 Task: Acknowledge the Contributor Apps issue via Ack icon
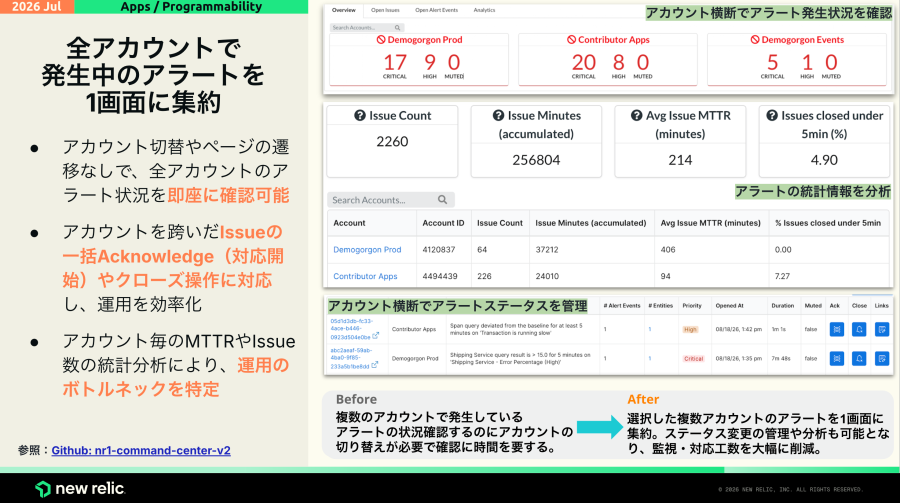click(x=837, y=330)
